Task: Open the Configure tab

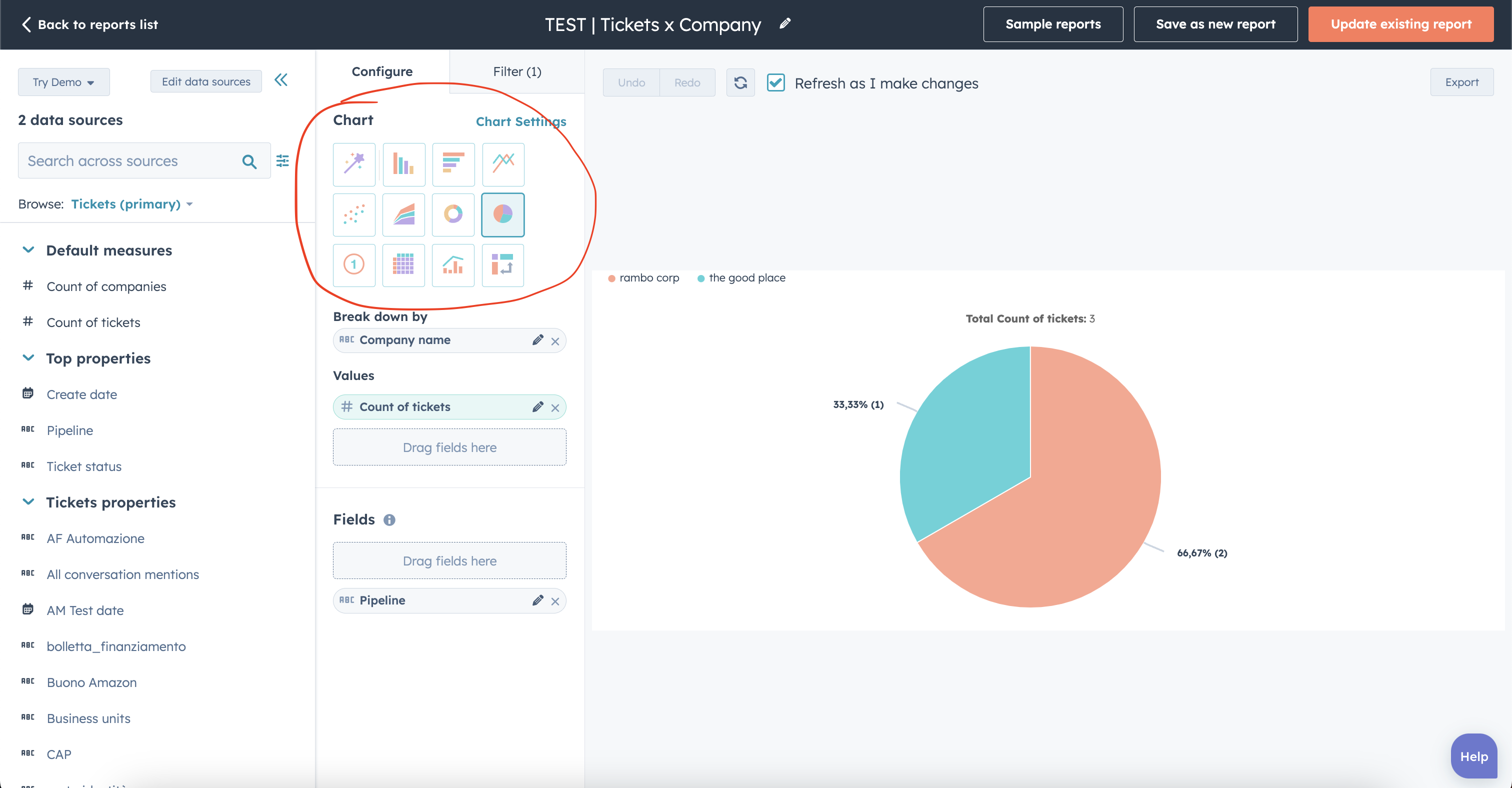Action: pyautogui.click(x=381, y=71)
